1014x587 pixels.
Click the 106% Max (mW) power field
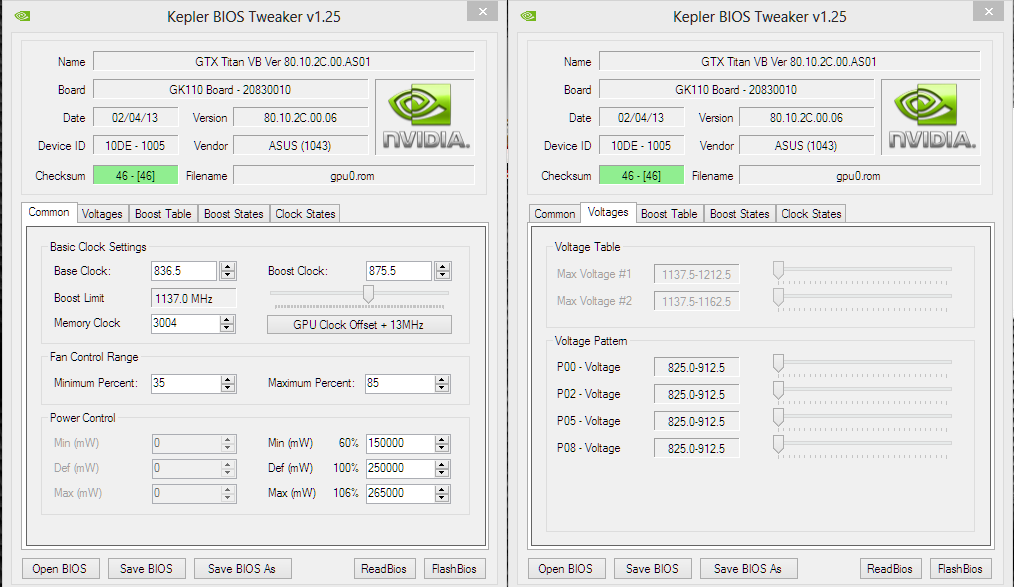coord(400,493)
